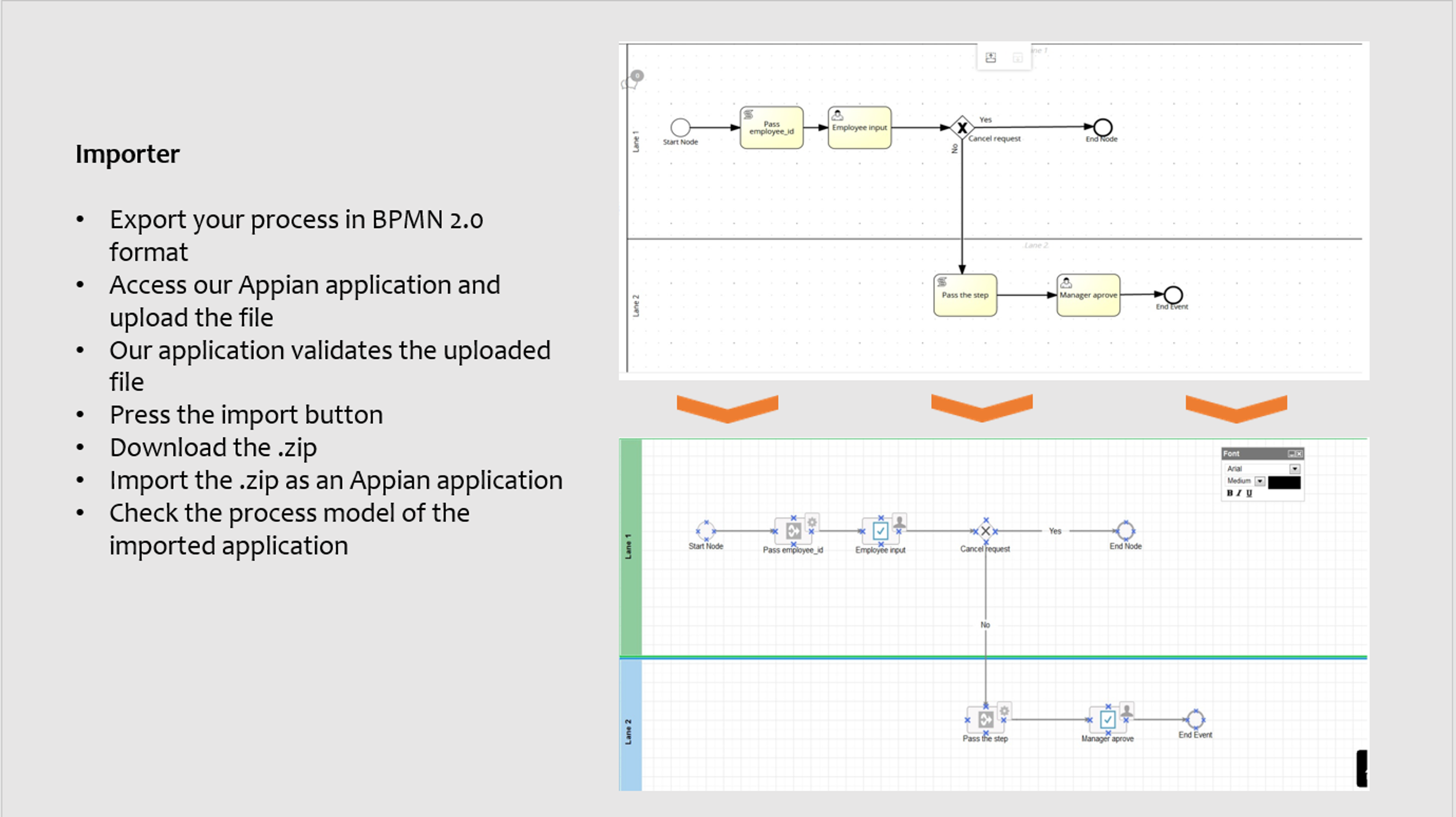Click the rotated No label below the BPMN gateway
The image size is (1456, 817).
[x=954, y=148]
